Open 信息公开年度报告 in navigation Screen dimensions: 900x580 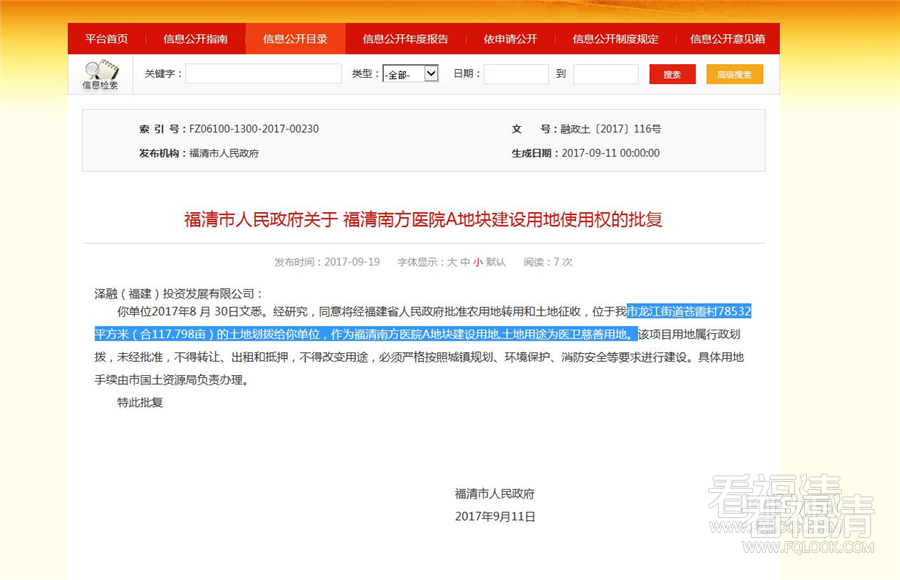tap(405, 39)
